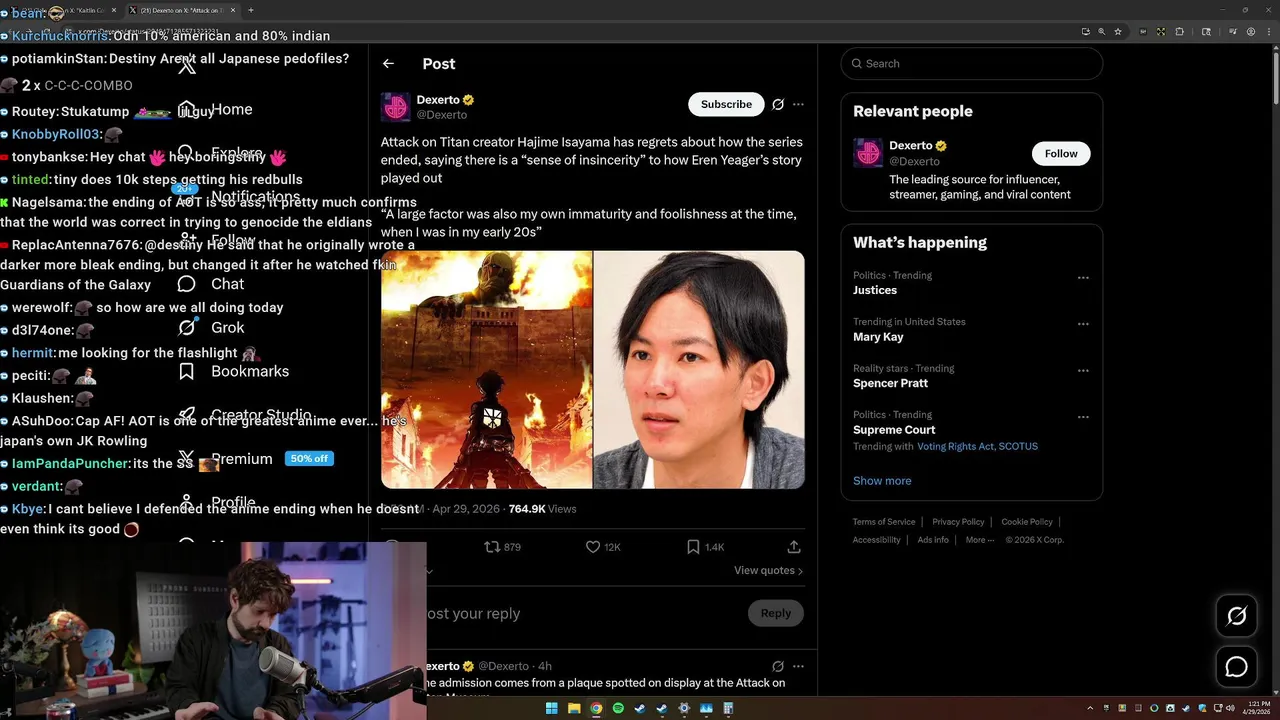This screenshot has width=1280, height=720.
Task: Open Home in the X sidebar
Action: tap(231, 109)
